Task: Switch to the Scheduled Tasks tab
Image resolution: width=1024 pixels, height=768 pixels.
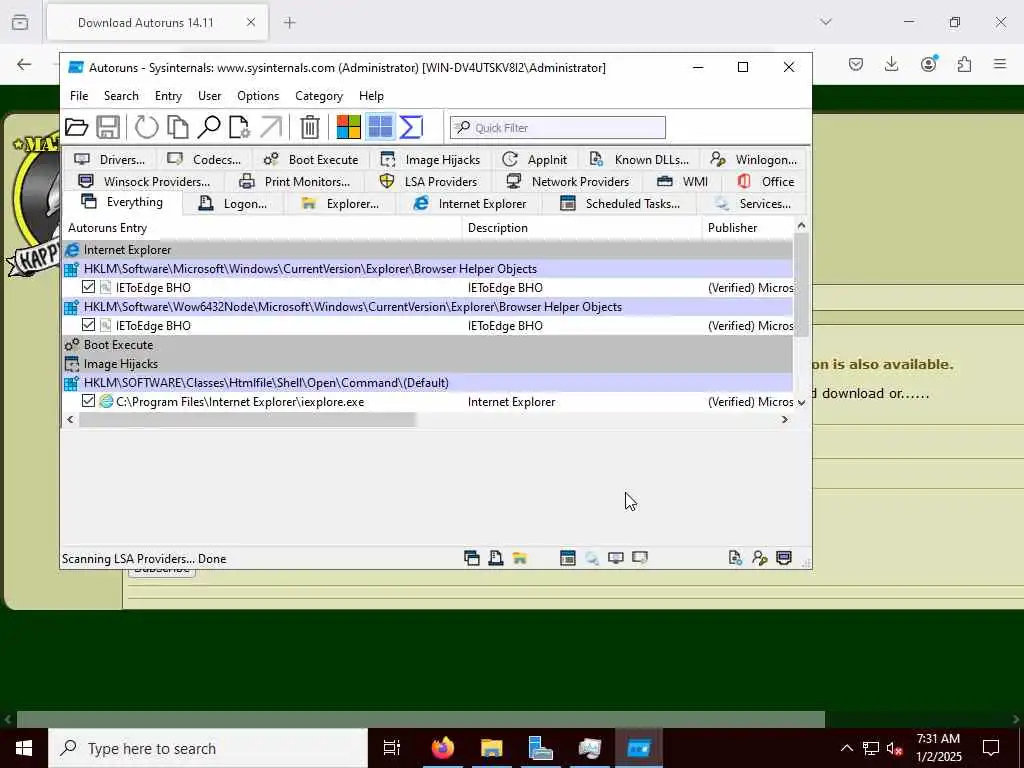Action: (620, 204)
